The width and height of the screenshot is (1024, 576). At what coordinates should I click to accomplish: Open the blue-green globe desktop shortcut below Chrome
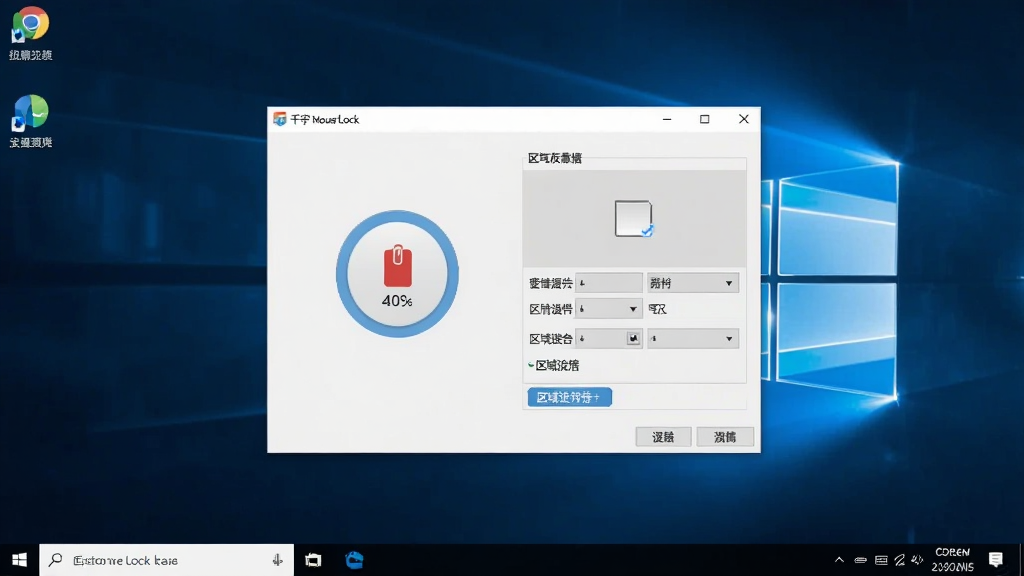[30, 112]
